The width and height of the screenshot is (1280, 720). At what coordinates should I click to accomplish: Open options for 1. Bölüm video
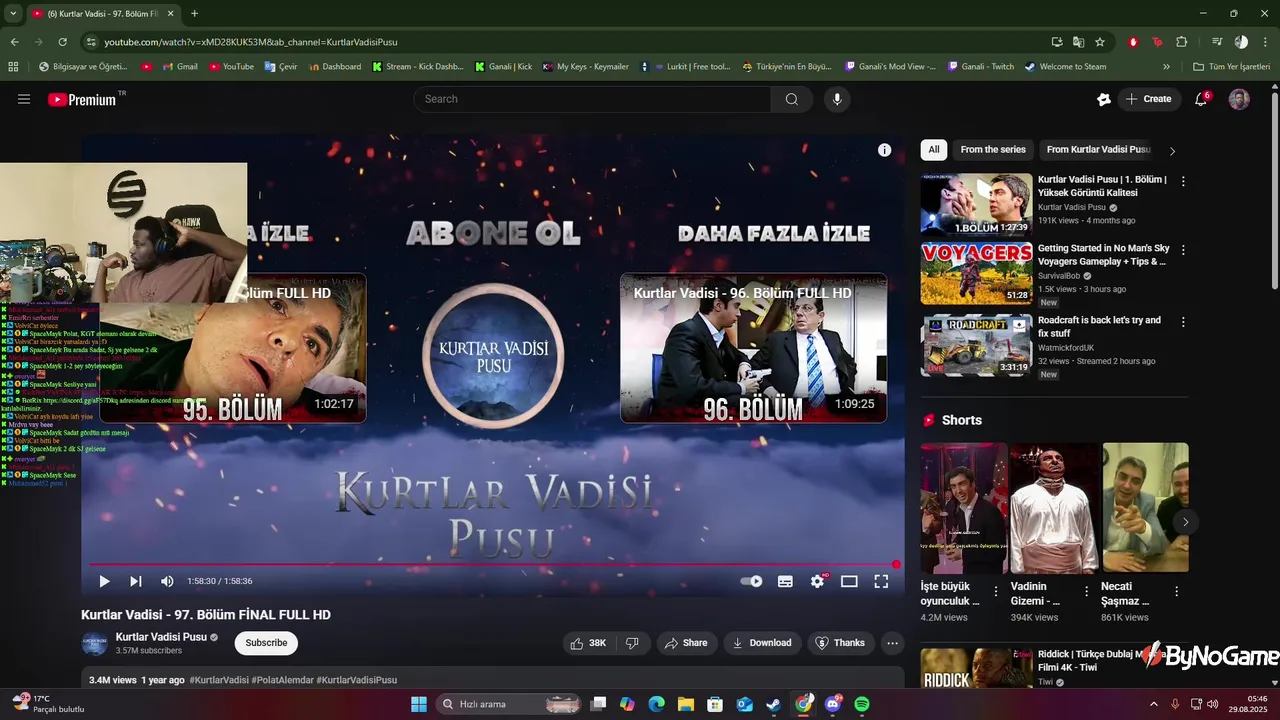[1183, 182]
